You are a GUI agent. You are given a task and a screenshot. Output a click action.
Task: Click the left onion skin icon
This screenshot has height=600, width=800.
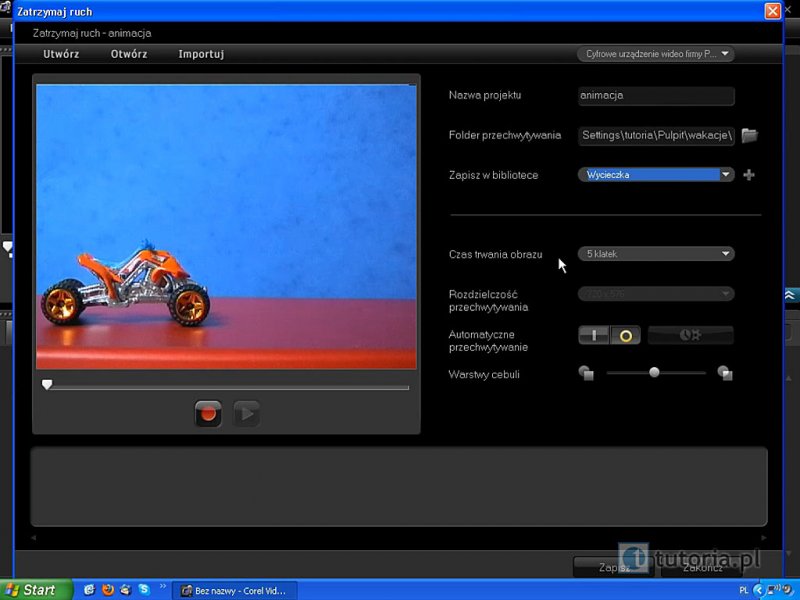point(586,373)
